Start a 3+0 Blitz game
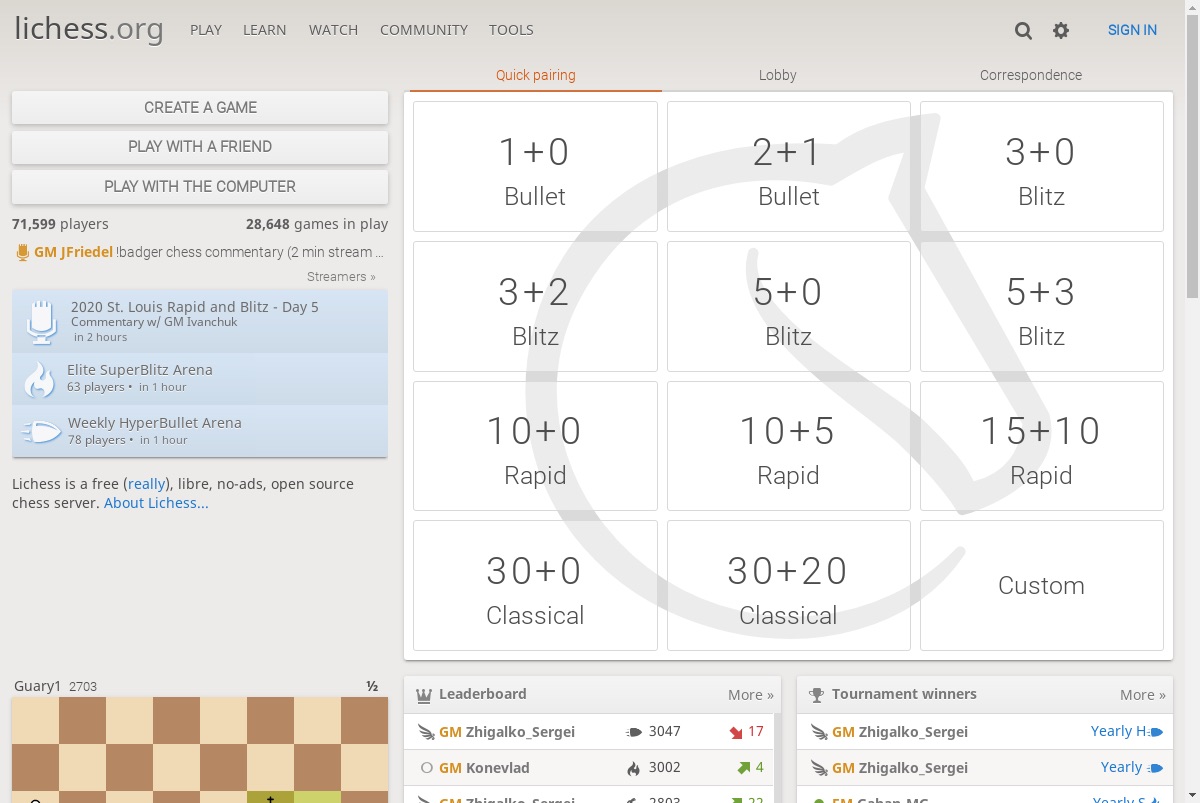1200x803 pixels. coord(1042,167)
